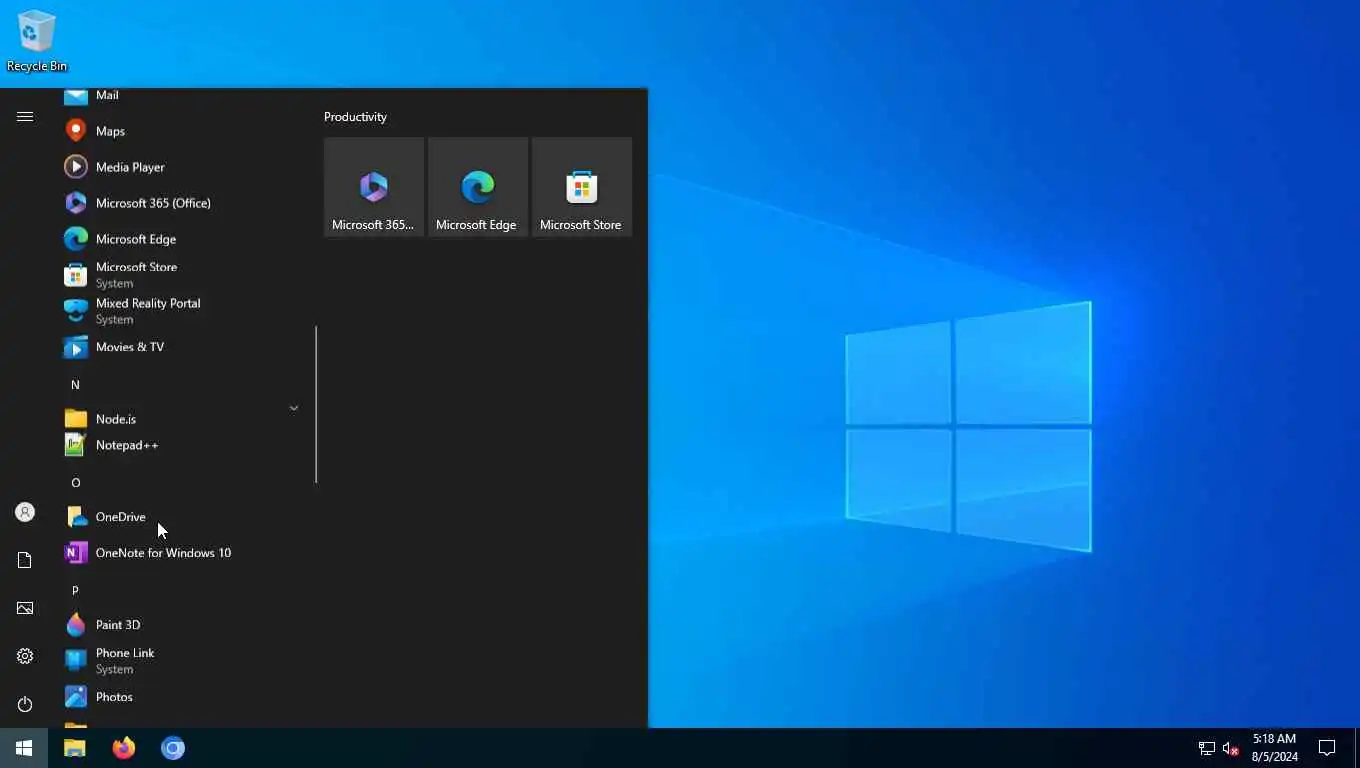
Task: Click the muted volume tray icon
Action: click(1231, 748)
